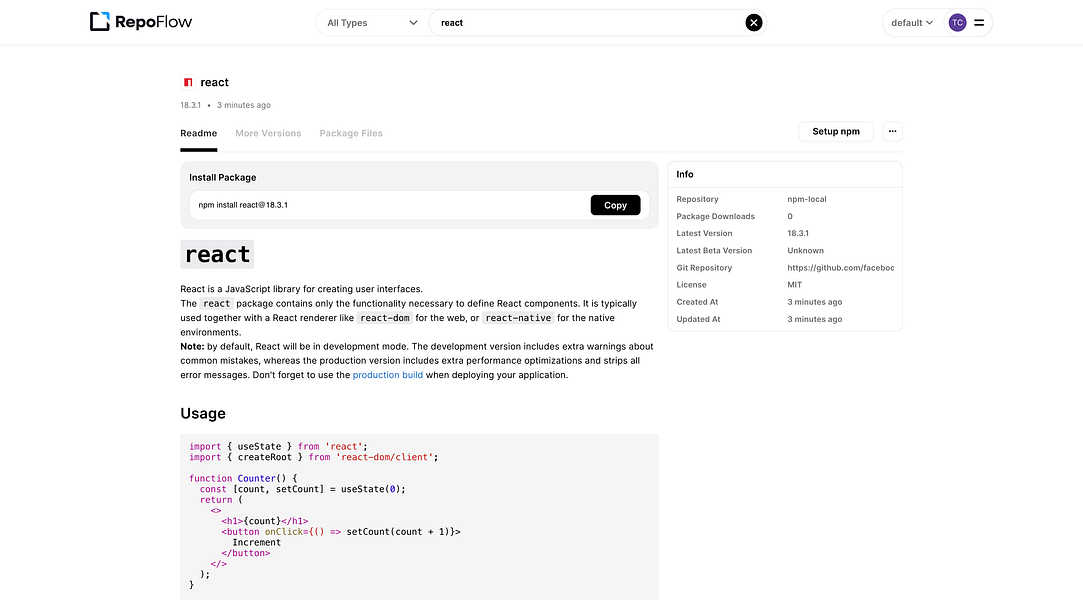Click the Updated At 3 minutes ago value
Viewport: 1083px width, 600px height.
[x=814, y=319]
